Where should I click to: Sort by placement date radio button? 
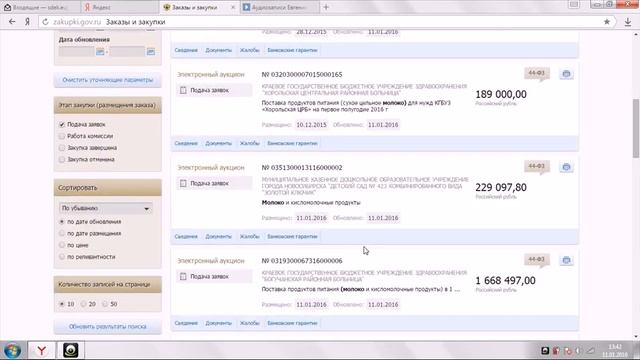pyautogui.click(x=62, y=233)
